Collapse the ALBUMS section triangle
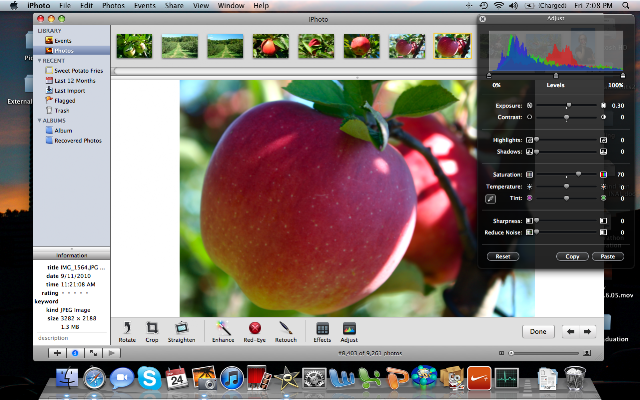This screenshot has width=640, height=400. pyautogui.click(x=40, y=120)
